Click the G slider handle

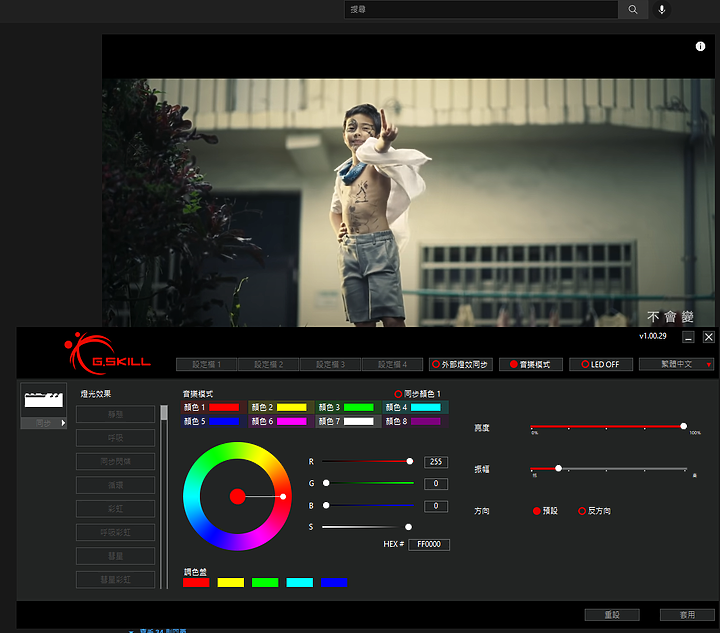click(326, 483)
